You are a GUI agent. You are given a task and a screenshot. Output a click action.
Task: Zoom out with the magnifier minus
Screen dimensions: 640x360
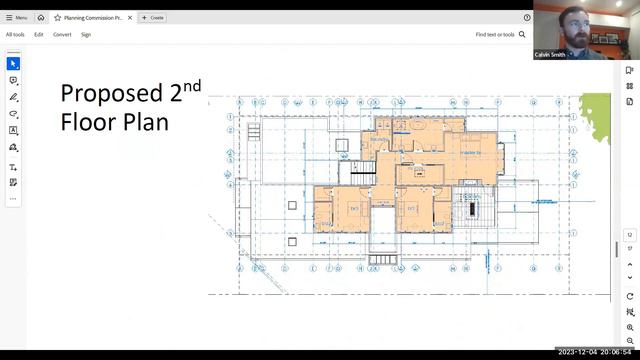(630, 340)
